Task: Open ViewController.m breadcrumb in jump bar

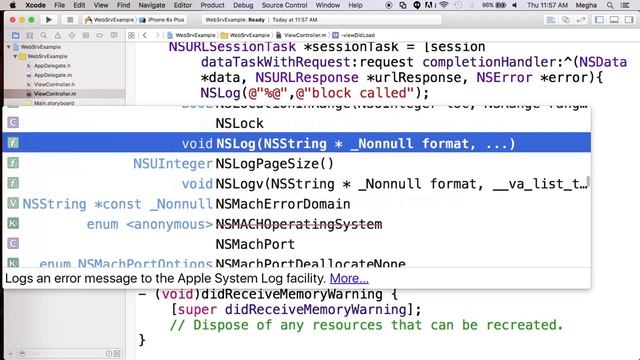Action: coord(301,35)
